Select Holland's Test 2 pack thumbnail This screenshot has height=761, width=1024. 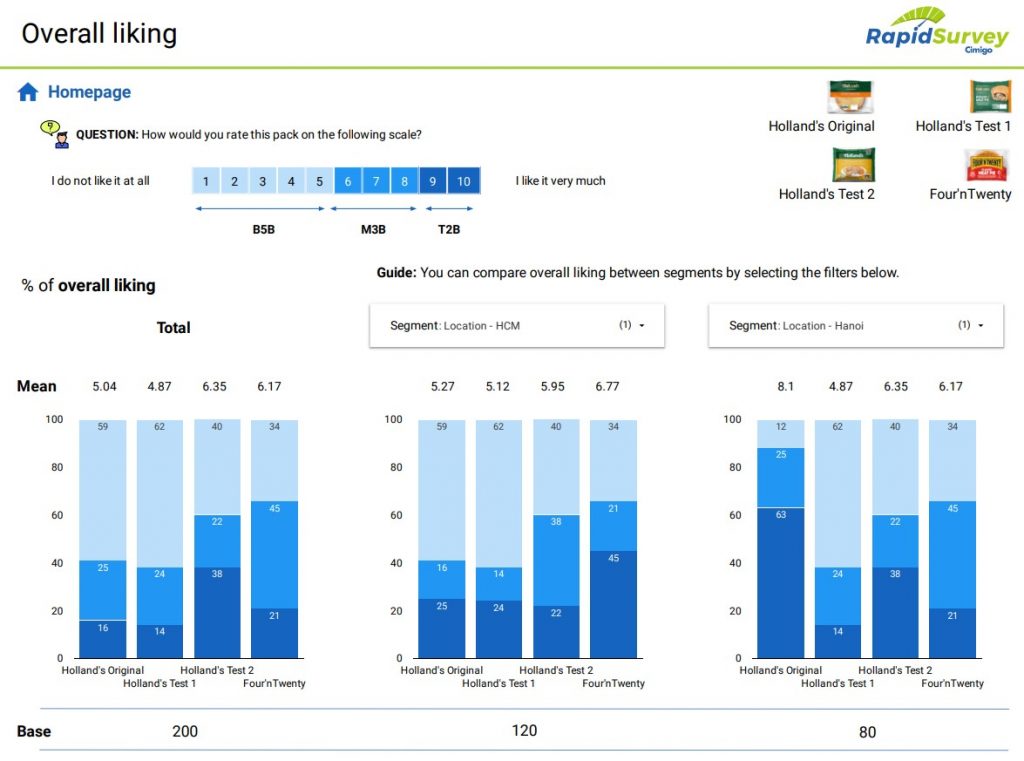pos(854,165)
